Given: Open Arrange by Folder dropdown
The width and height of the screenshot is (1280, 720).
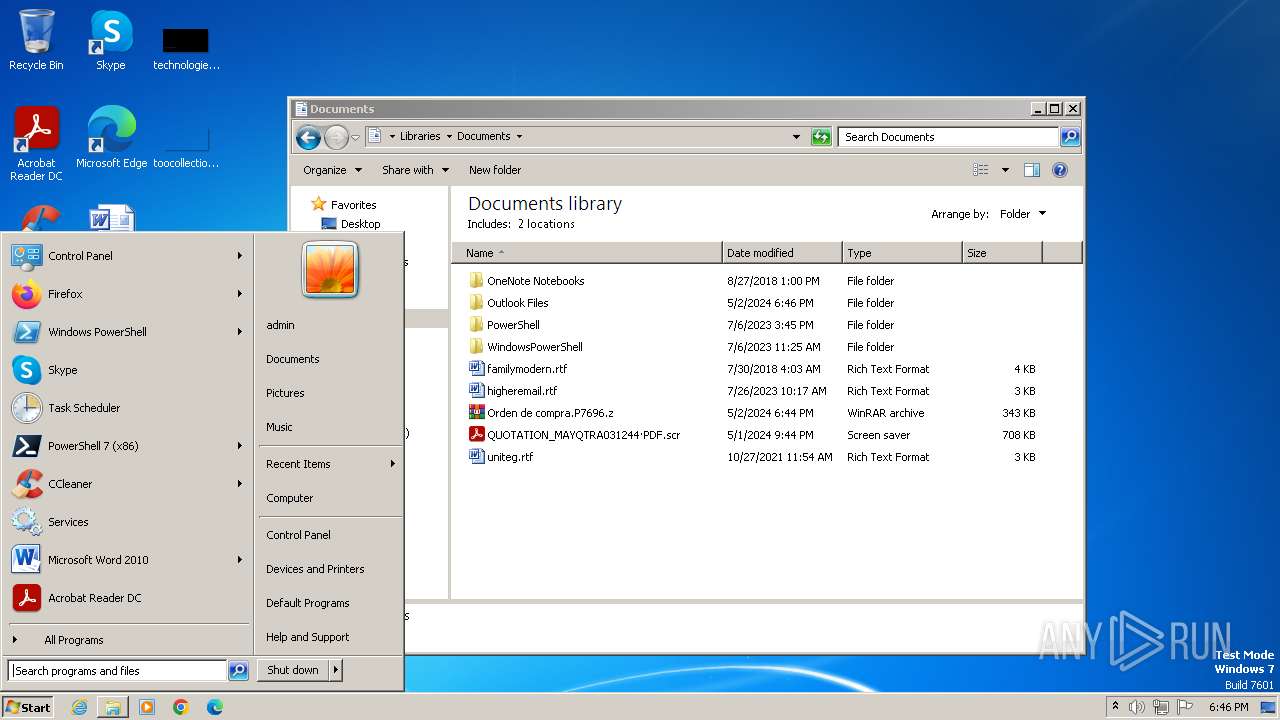Looking at the screenshot, I should (x=1022, y=214).
